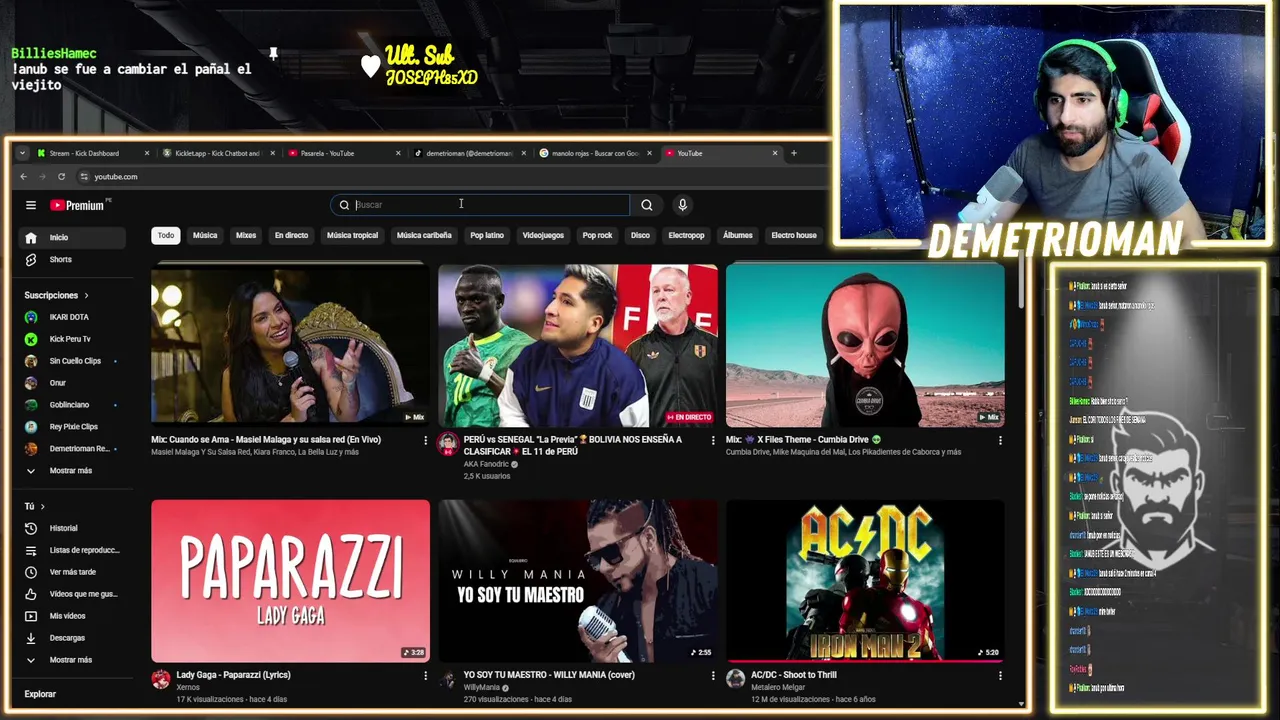The image size is (1280, 720).
Task: Open Xernos channel link
Action: coord(188,687)
